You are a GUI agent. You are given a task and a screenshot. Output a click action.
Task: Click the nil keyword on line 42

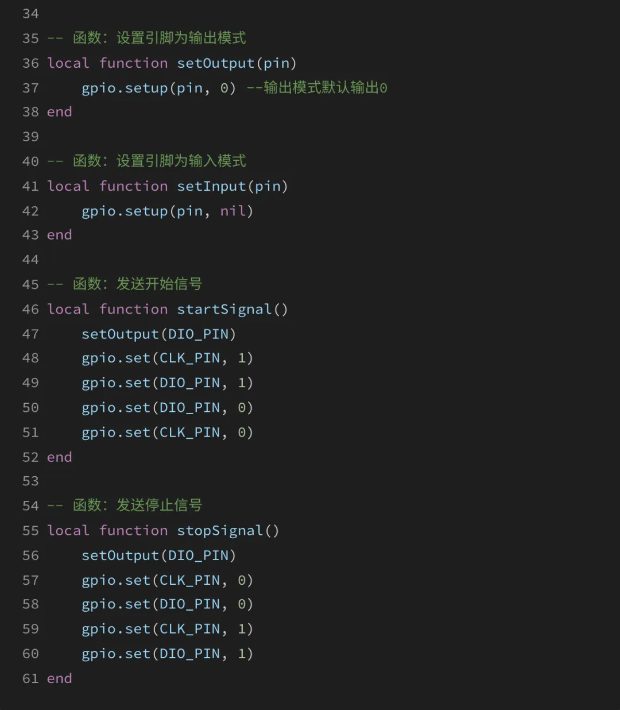click(x=233, y=211)
